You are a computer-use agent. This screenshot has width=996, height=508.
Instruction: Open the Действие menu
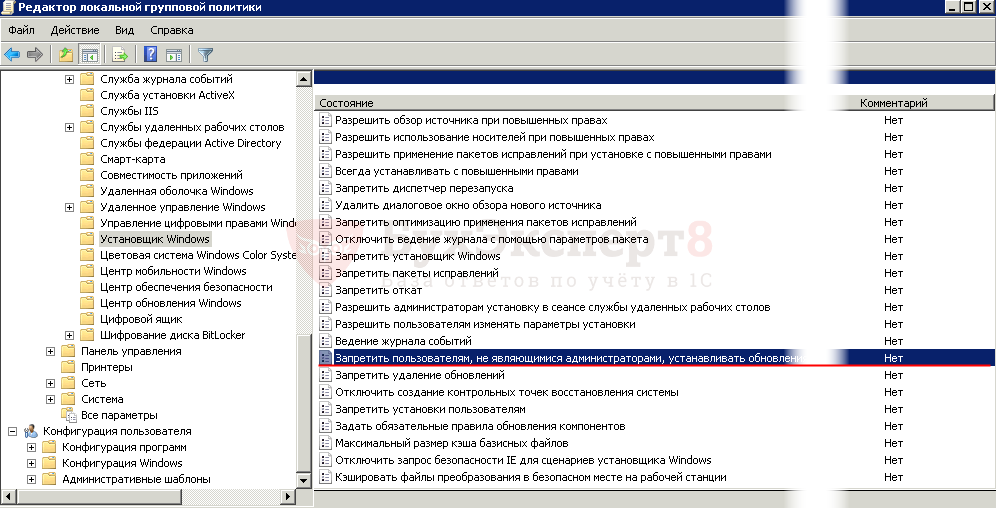tap(74, 31)
